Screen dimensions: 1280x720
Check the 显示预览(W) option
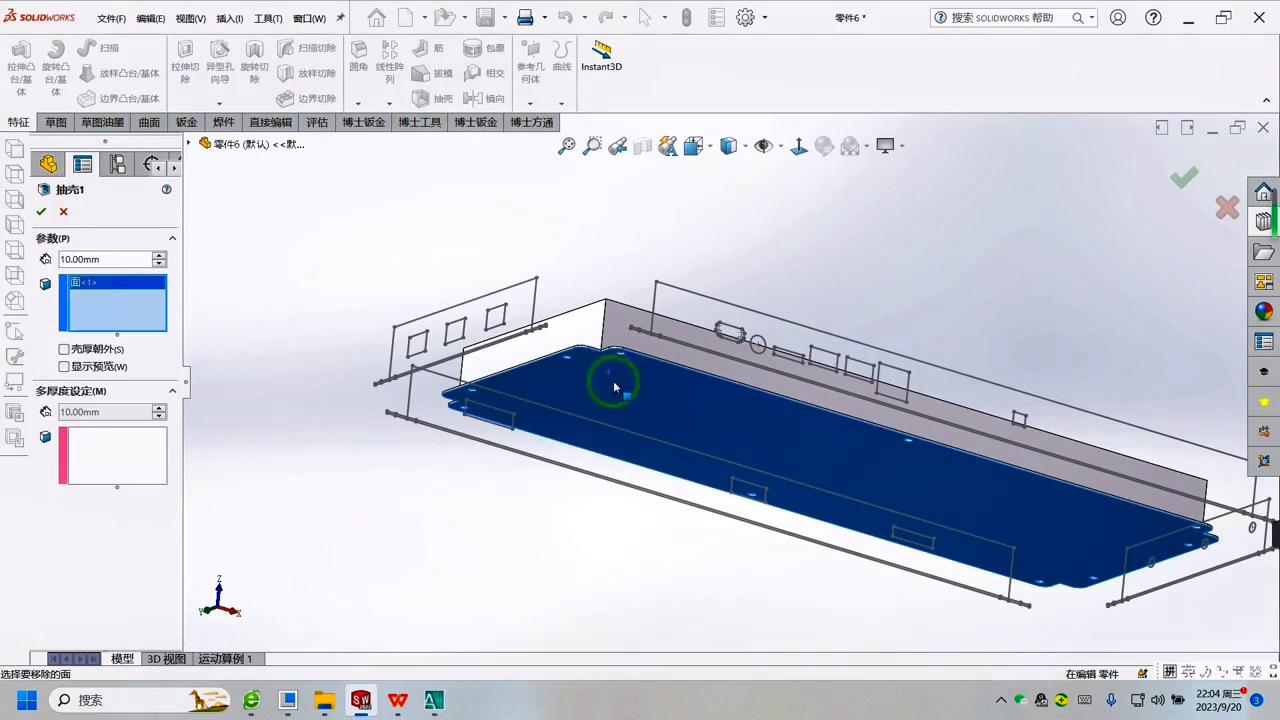tap(64, 366)
